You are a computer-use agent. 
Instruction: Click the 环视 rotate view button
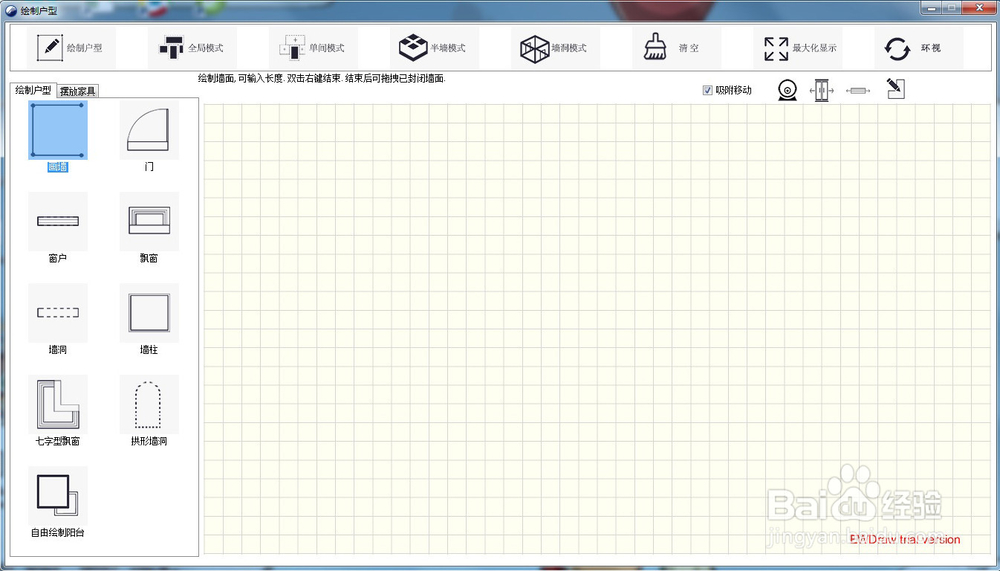(x=919, y=48)
